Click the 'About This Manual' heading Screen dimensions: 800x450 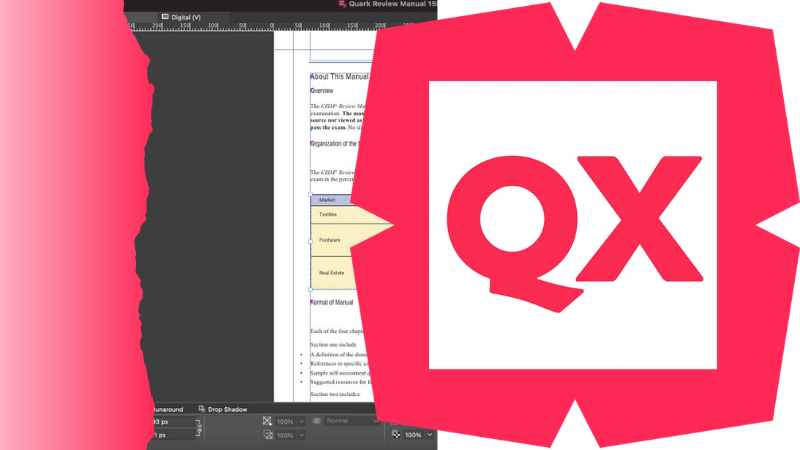click(x=339, y=77)
